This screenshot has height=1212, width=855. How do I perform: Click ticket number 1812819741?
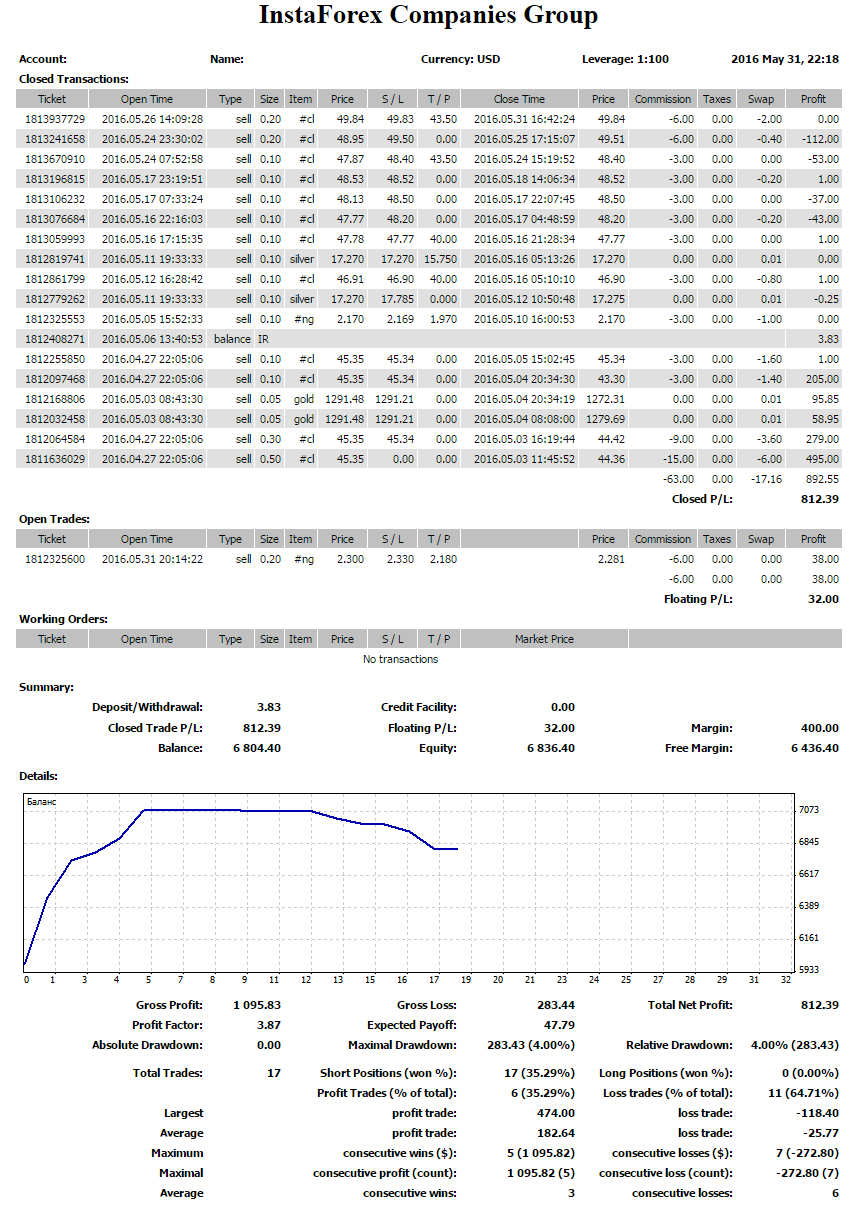click(55, 258)
